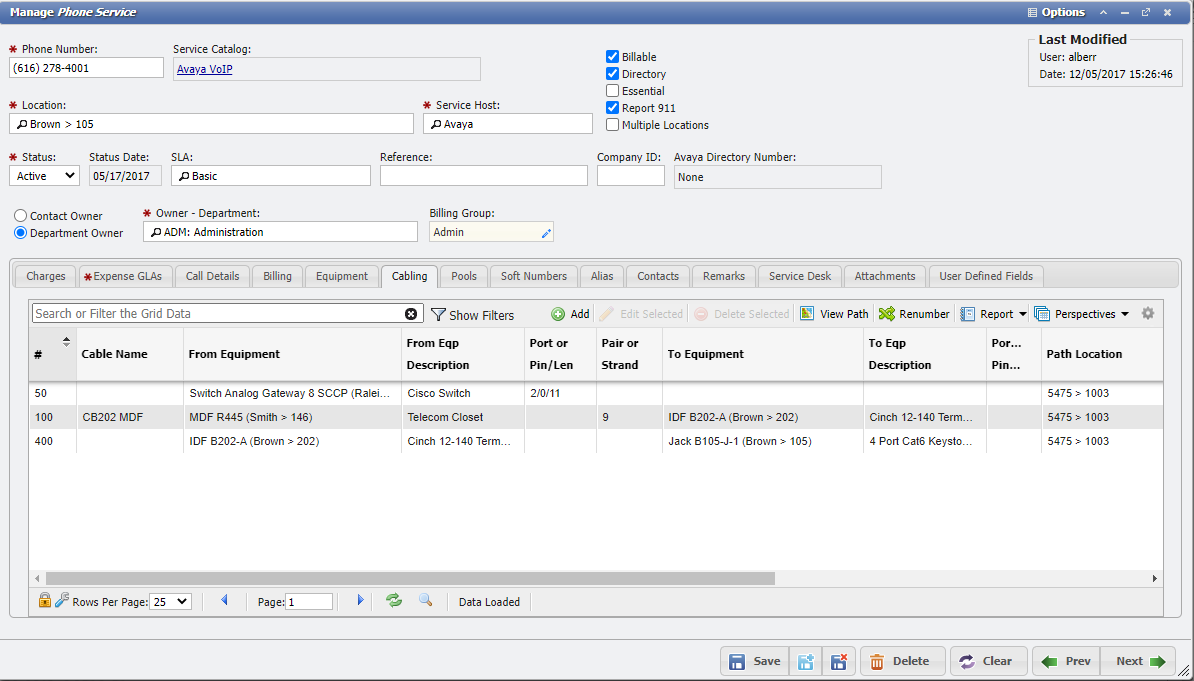Viewport: 1194px width, 681px height.
Task: Open the Status dropdown set to Active
Action: click(x=44, y=176)
